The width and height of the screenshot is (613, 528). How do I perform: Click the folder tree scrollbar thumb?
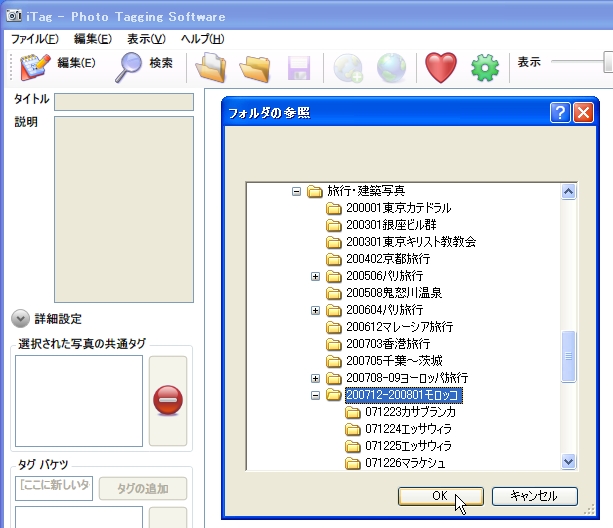(x=568, y=356)
